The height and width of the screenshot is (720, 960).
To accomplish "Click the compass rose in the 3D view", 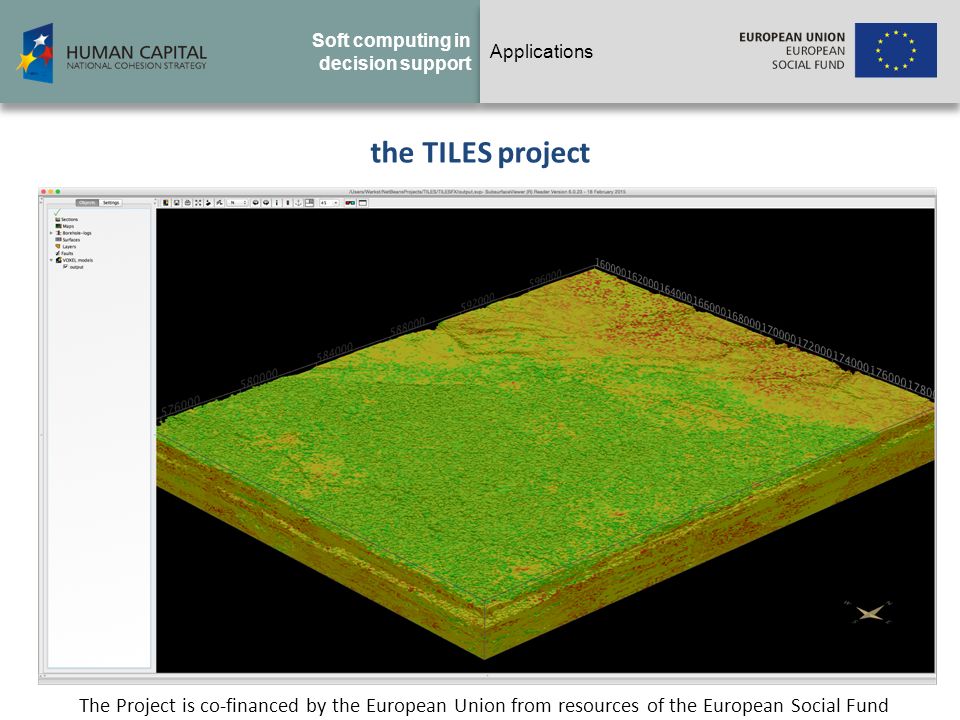I will pyautogui.click(x=870, y=612).
